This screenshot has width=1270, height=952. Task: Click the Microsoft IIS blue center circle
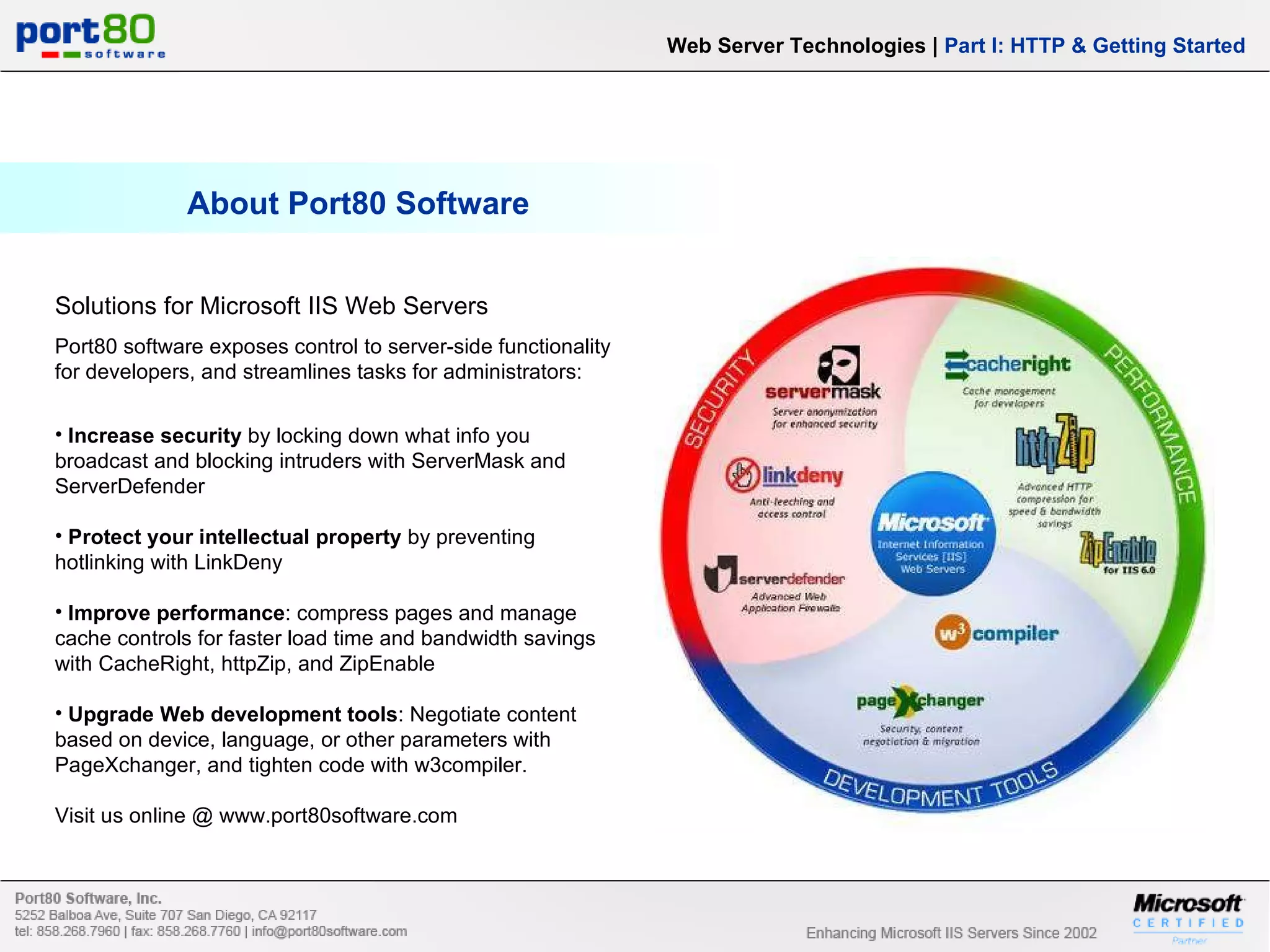pos(932,534)
